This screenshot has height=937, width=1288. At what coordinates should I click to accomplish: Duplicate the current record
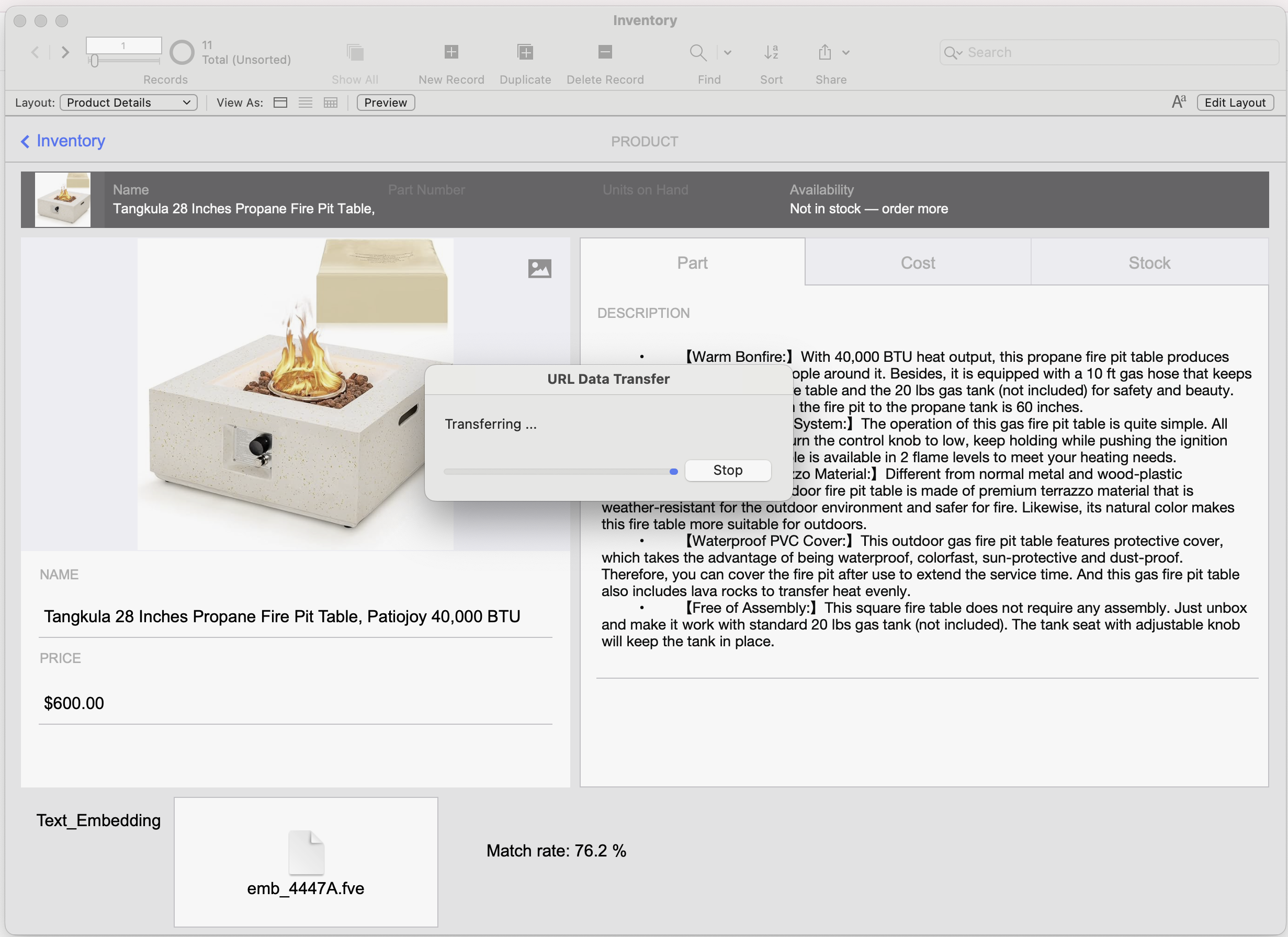click(525, 52)
